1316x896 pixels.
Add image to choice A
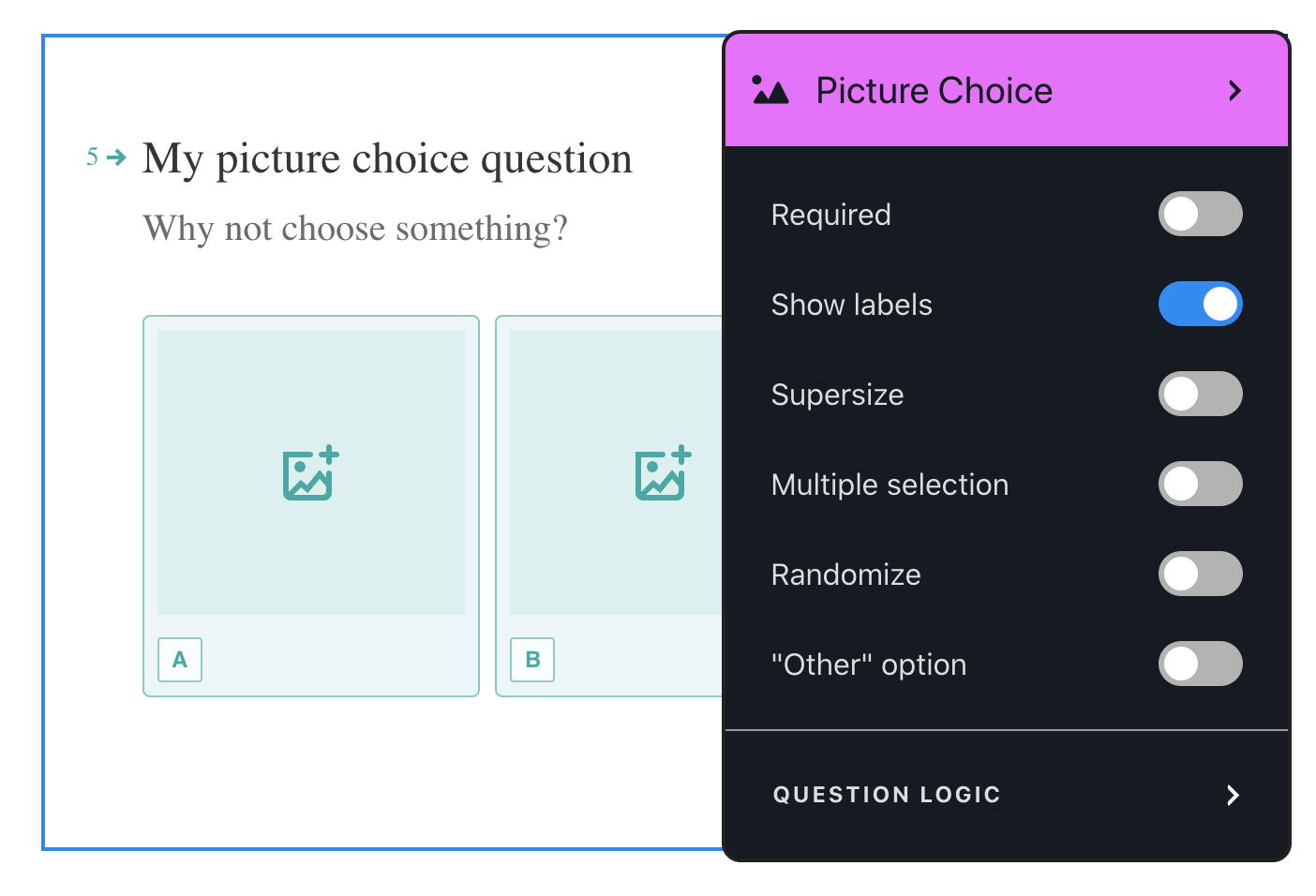click(311, 472)
